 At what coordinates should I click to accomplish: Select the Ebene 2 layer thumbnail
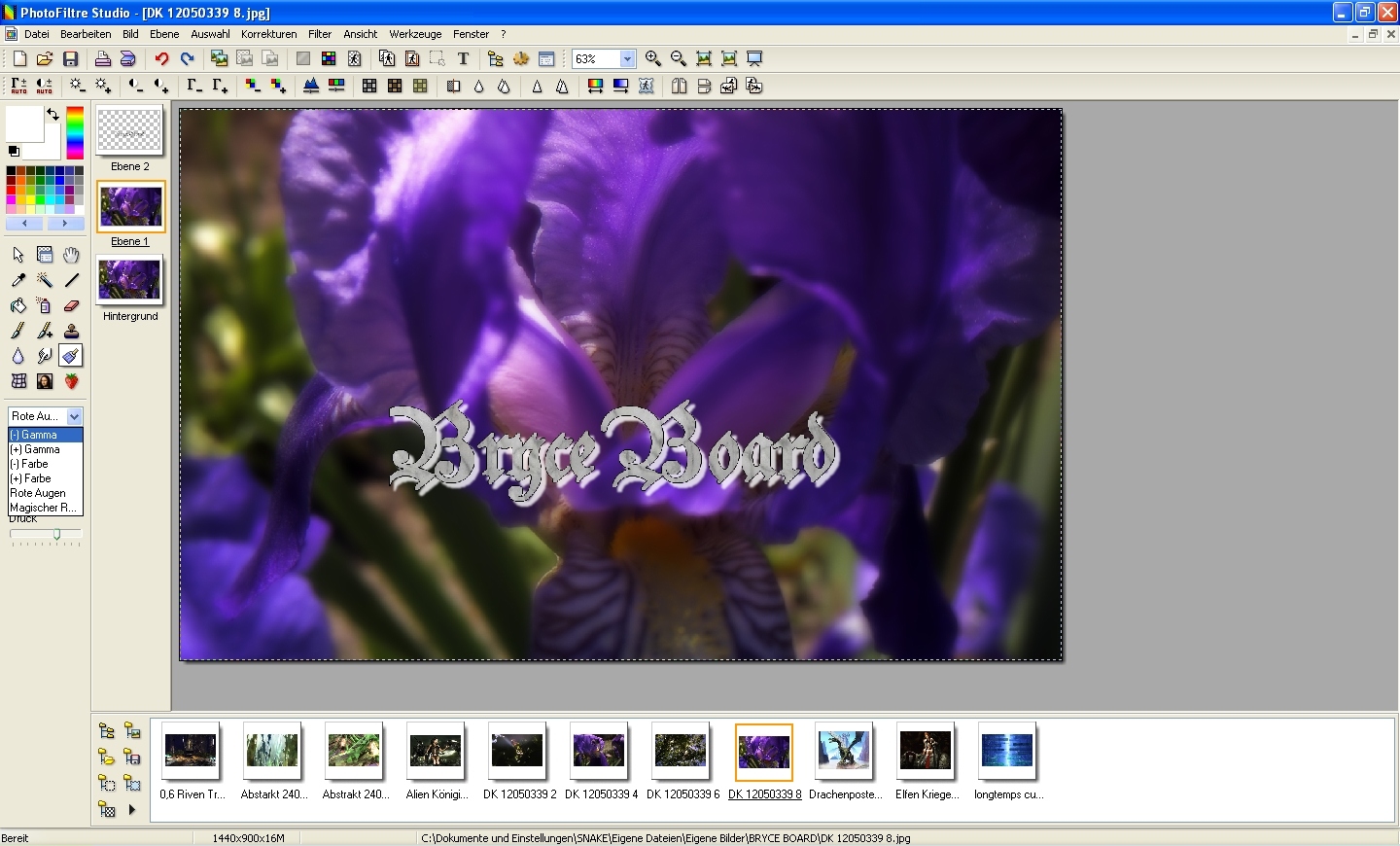(x=130, y=130)
